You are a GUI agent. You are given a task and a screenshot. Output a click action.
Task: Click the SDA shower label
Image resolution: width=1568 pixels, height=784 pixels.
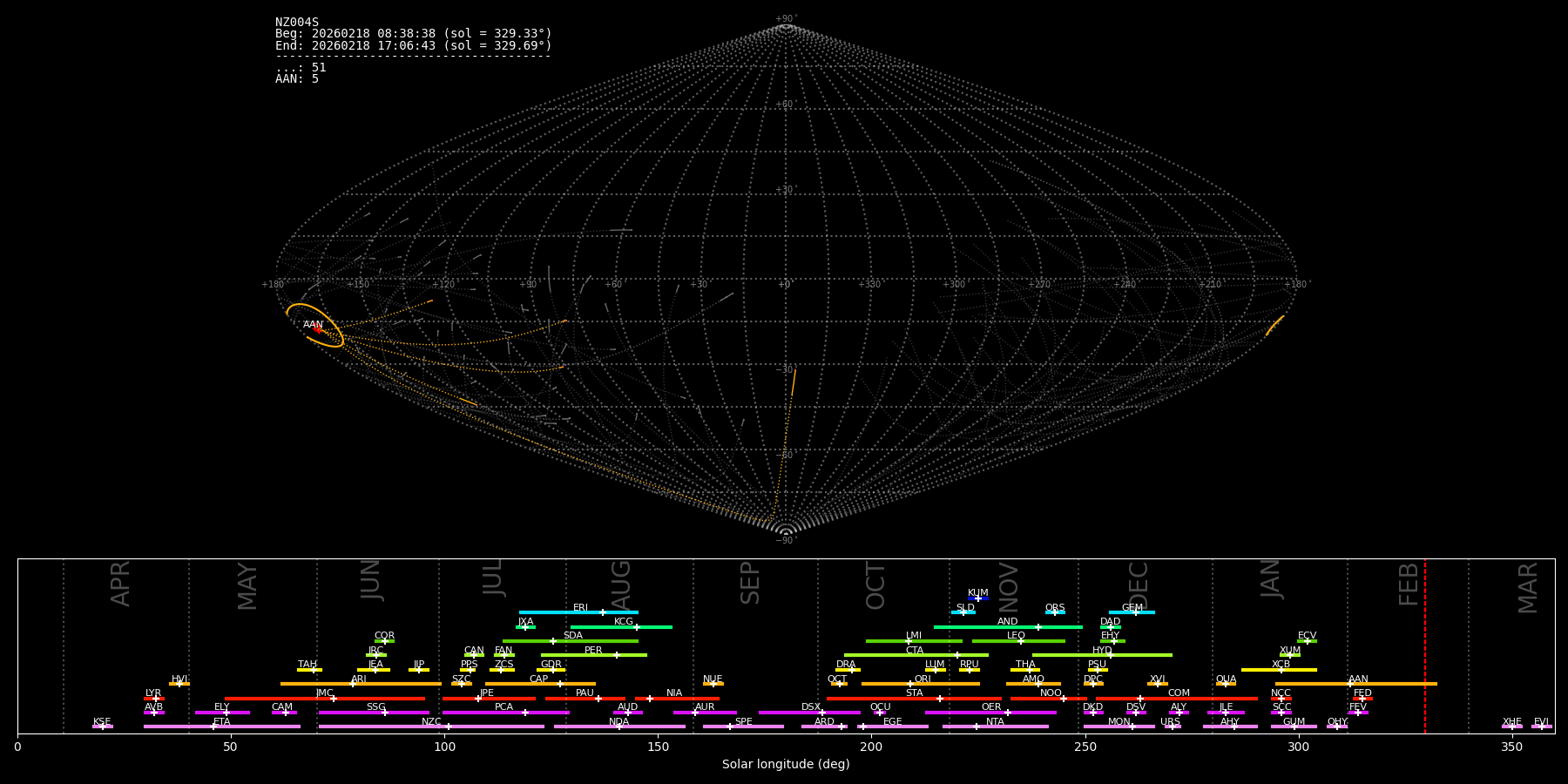pos(573,636)
